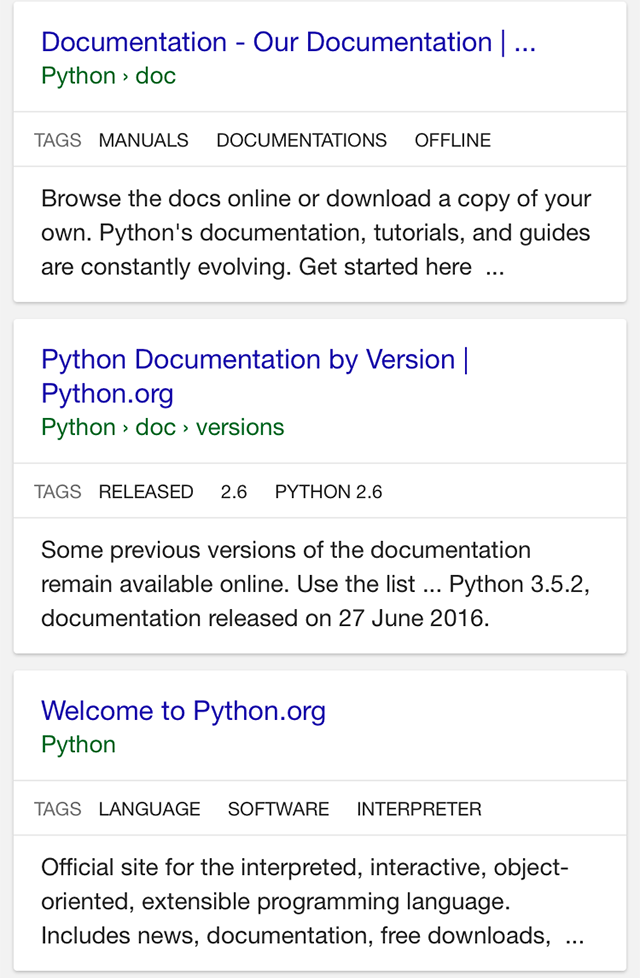Tap the INTERPRETER tag

click(418, 809)
